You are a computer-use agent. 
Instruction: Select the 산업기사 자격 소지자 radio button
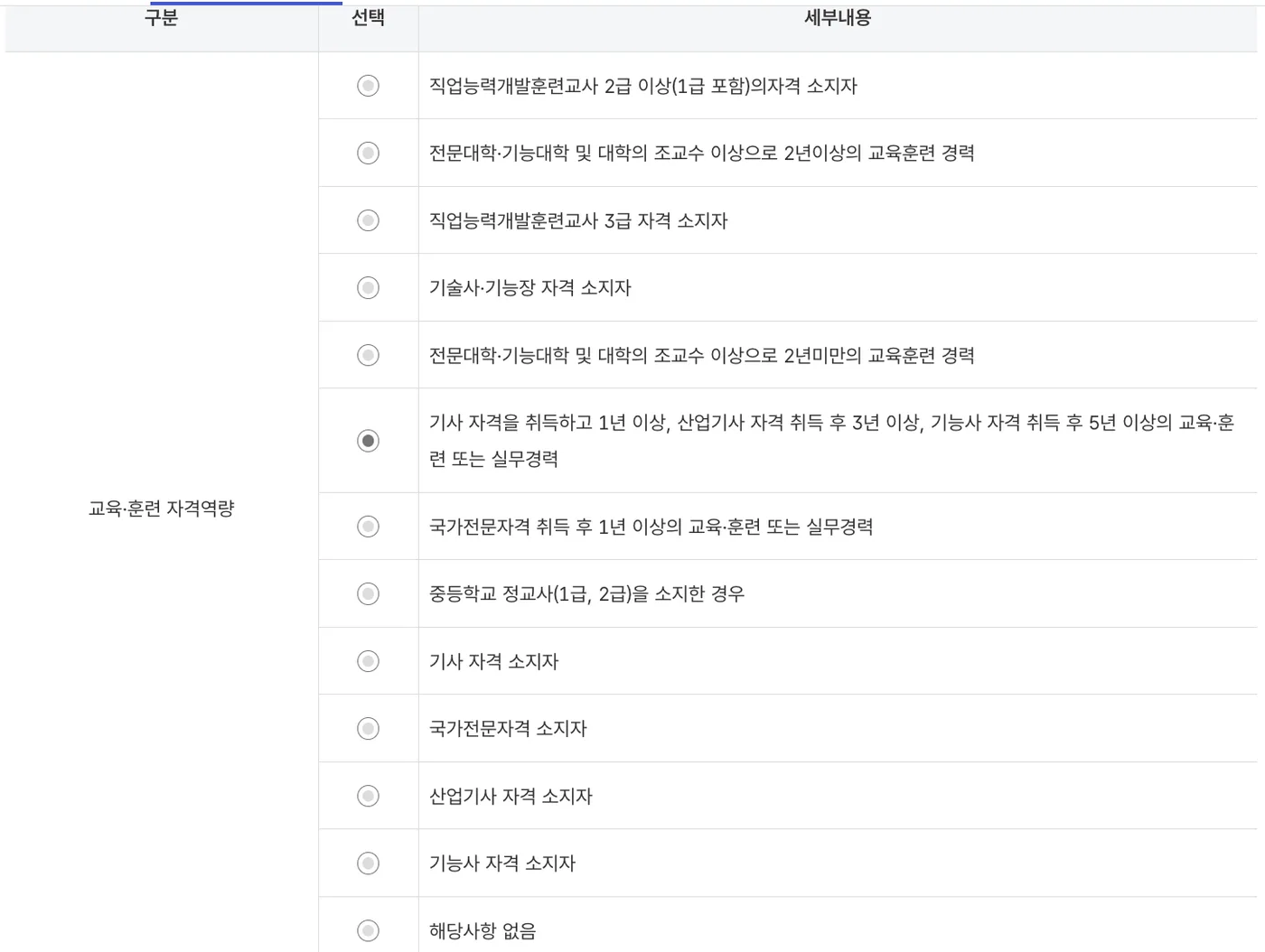[x=368, y=796]
